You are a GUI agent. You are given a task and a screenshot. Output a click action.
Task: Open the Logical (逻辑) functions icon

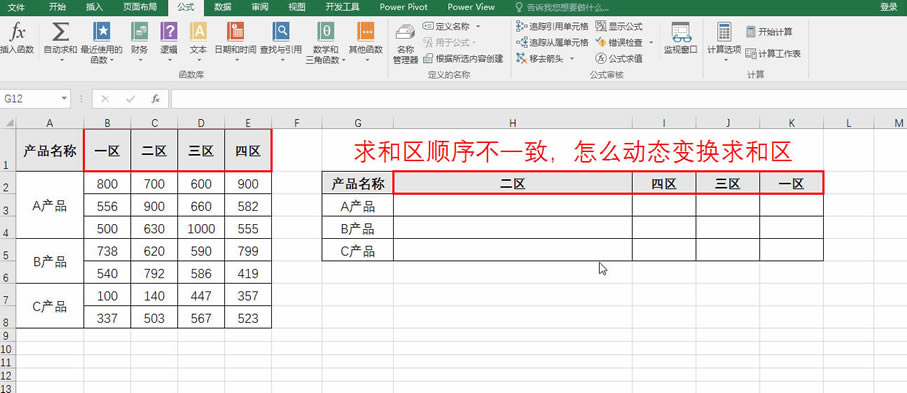pyautogui.click(x=169, y=31)
